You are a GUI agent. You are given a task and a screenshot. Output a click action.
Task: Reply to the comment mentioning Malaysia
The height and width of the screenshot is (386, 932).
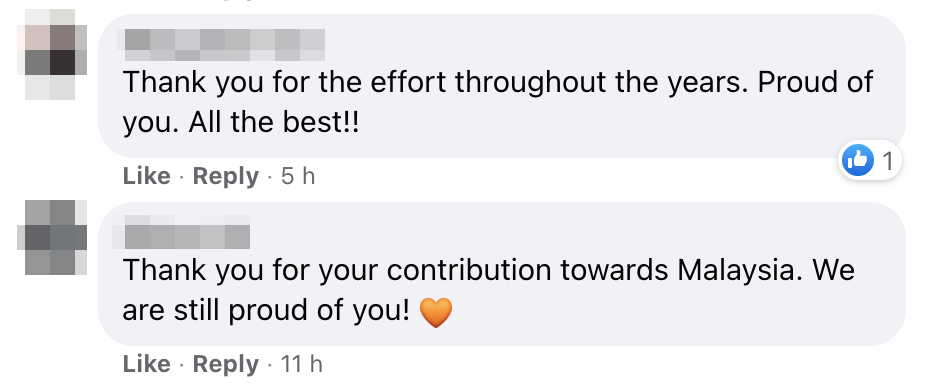tap(226, 364)
